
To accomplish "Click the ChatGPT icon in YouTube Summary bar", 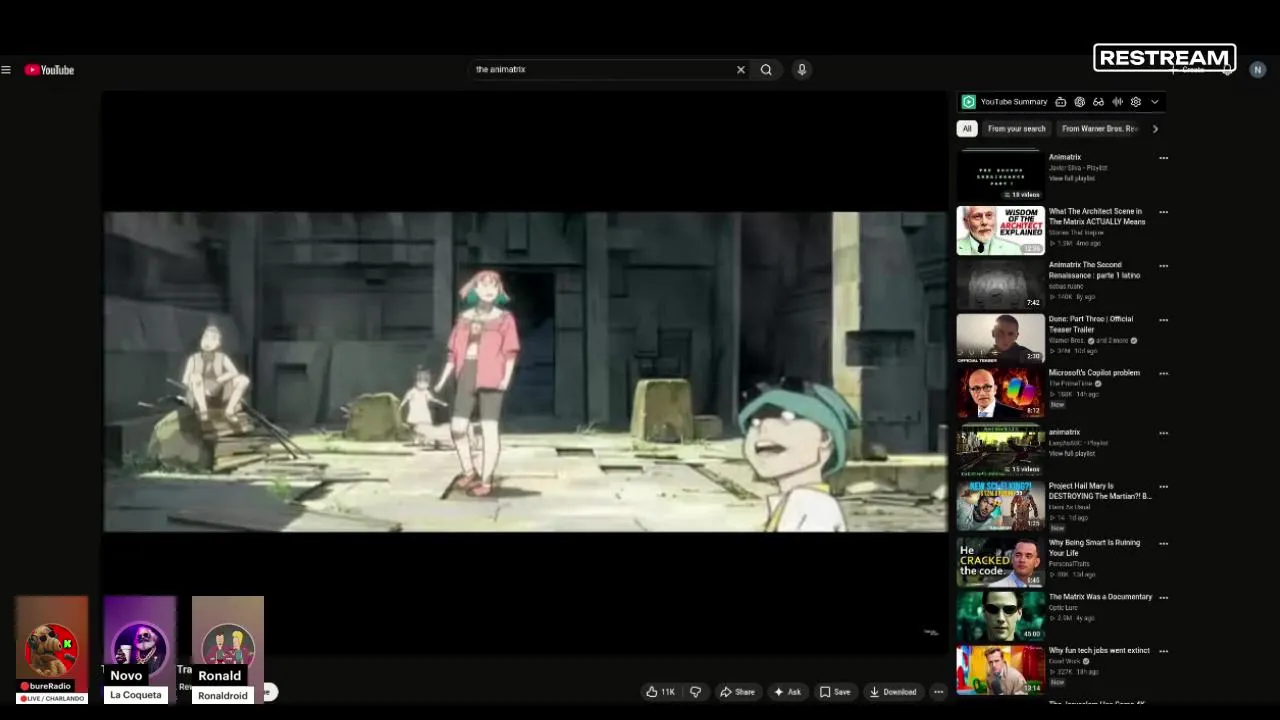I will point(1079,102).
